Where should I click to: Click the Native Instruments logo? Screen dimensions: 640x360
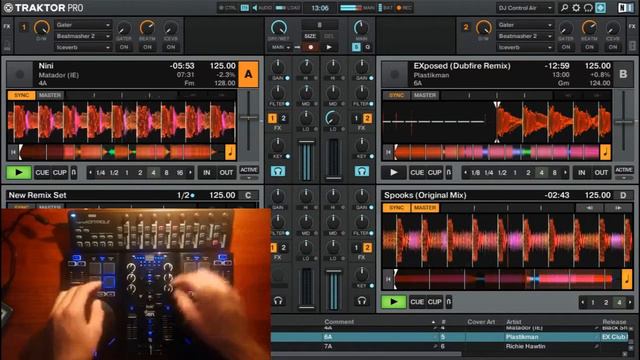click(x=625, y=8)
